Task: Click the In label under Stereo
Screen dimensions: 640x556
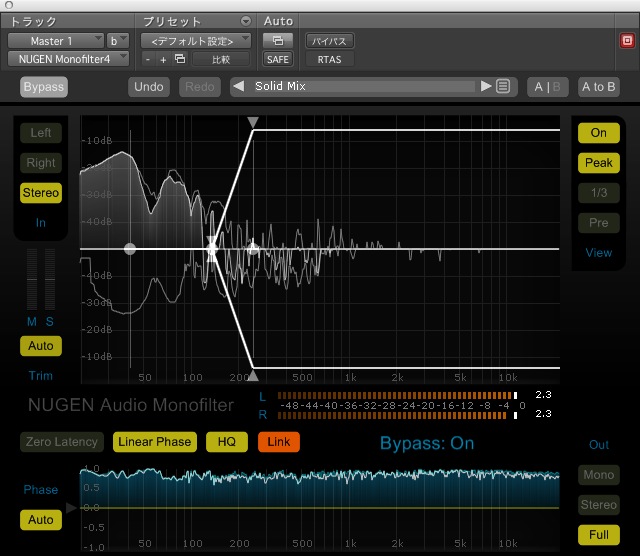Action: point(41,222)
